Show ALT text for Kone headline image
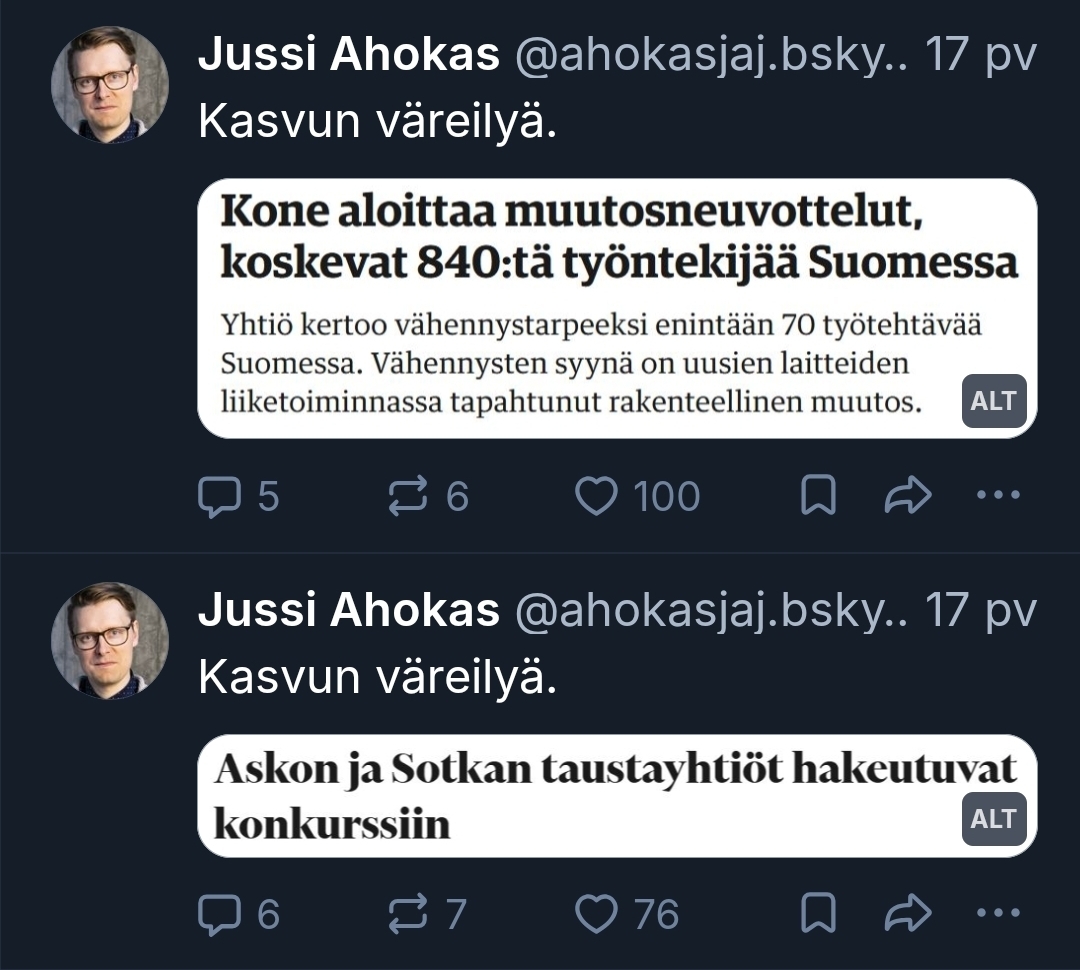The image size is (1080, 970). 994,401
